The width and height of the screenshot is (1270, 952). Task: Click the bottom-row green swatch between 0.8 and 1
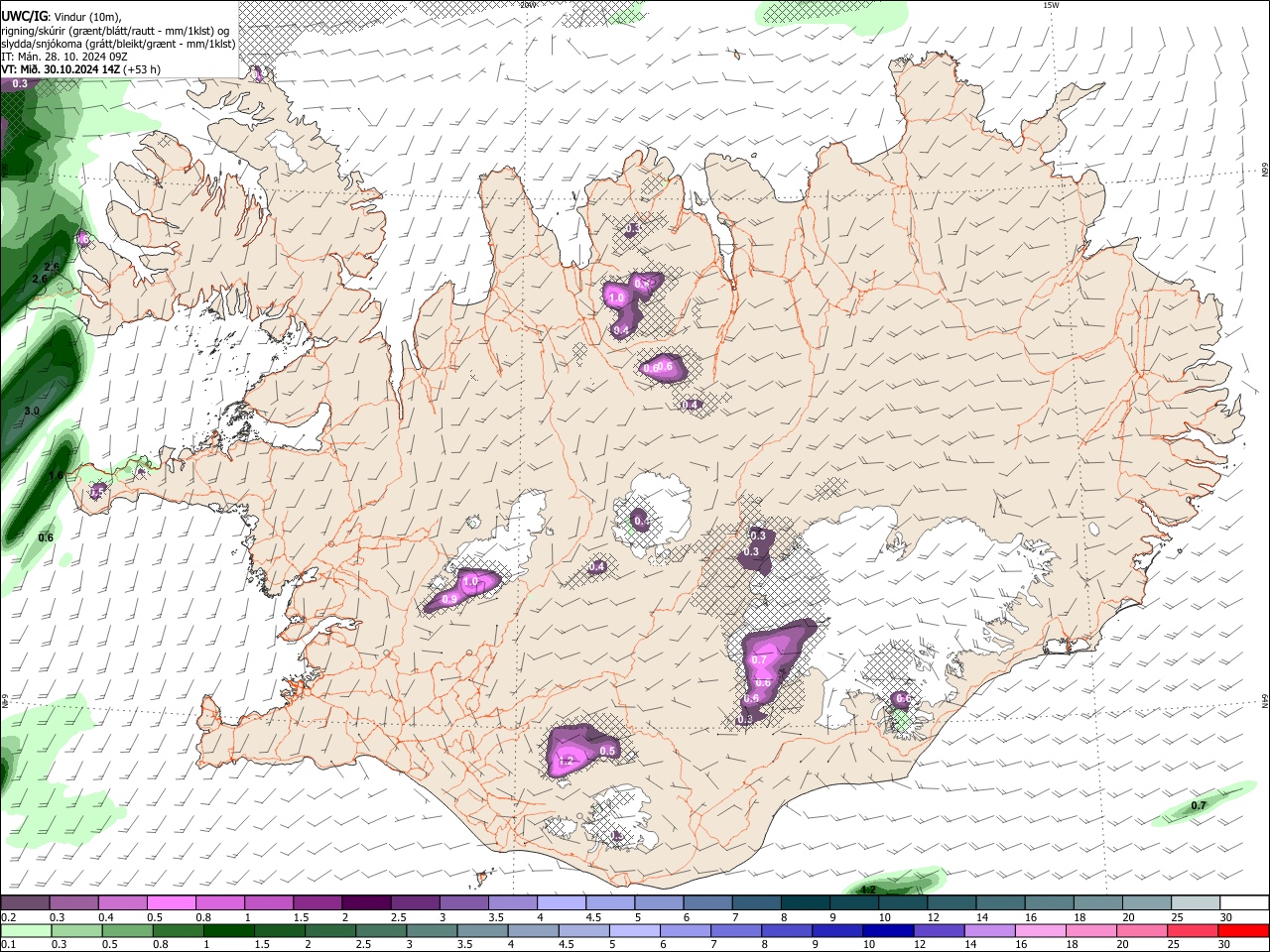pyautogui.click(x=178, y=931)
